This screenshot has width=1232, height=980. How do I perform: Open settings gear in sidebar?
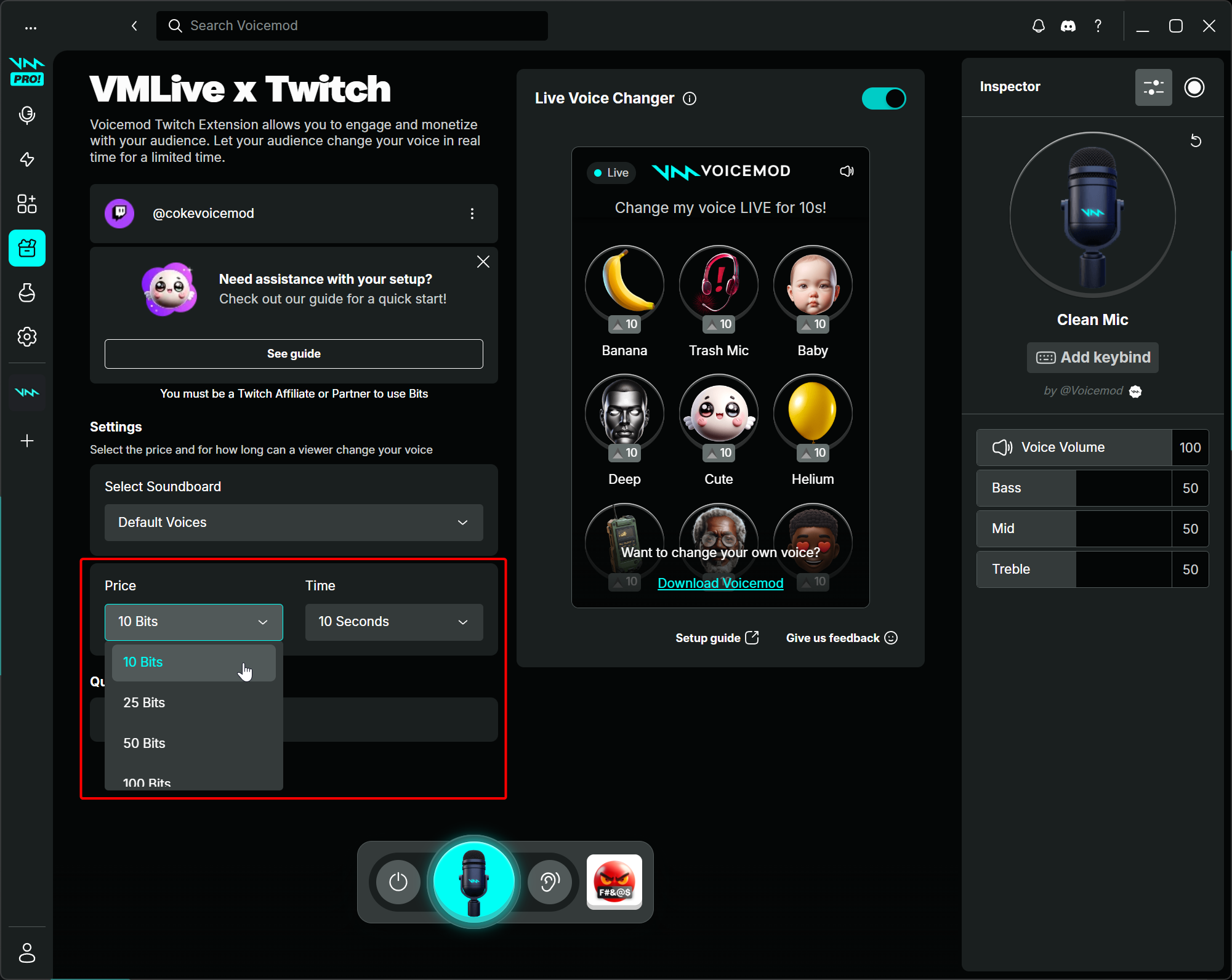coord(26,337)
